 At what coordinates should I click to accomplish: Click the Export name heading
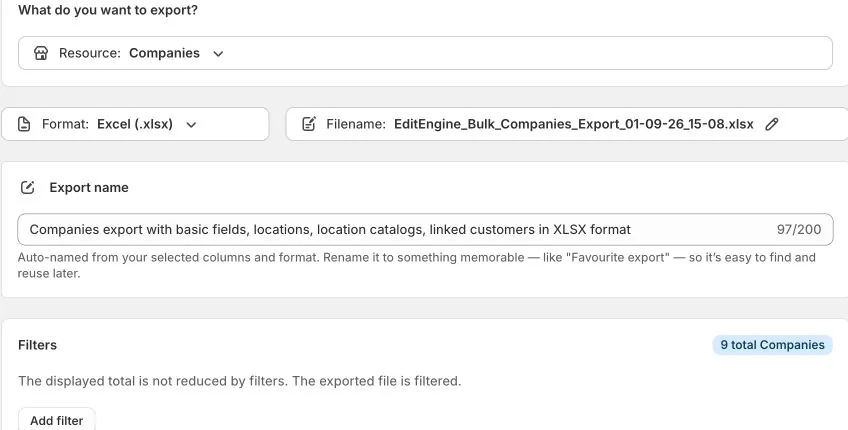[89, 188]
